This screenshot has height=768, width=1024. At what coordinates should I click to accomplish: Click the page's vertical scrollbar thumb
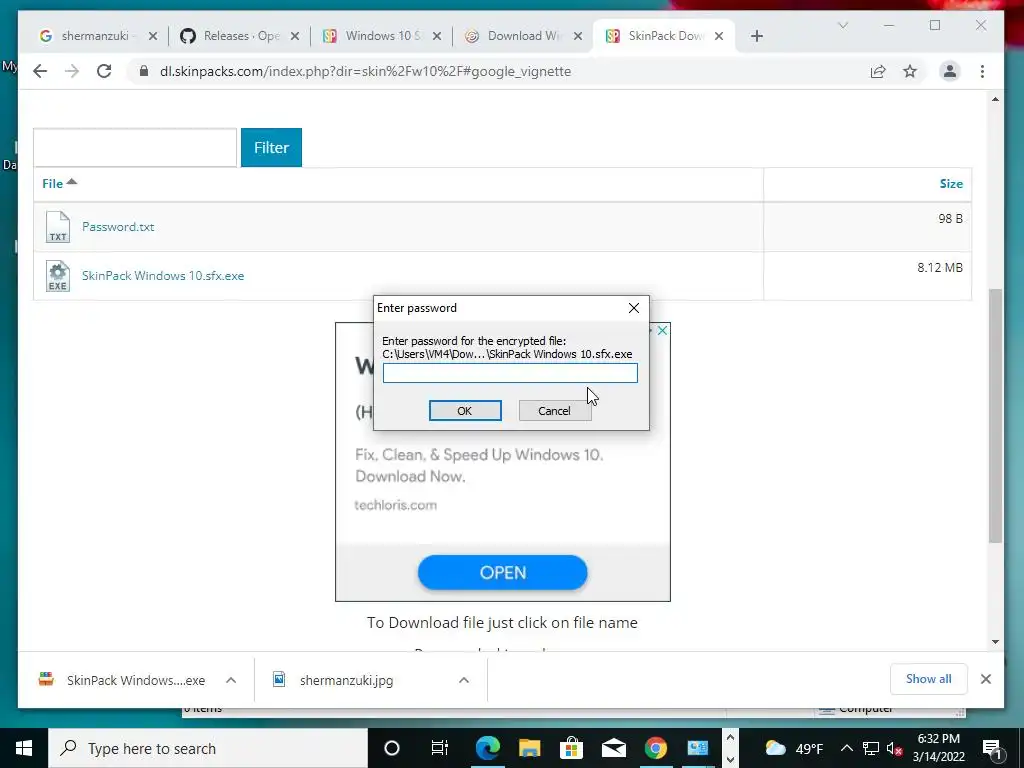pos(995,415)
